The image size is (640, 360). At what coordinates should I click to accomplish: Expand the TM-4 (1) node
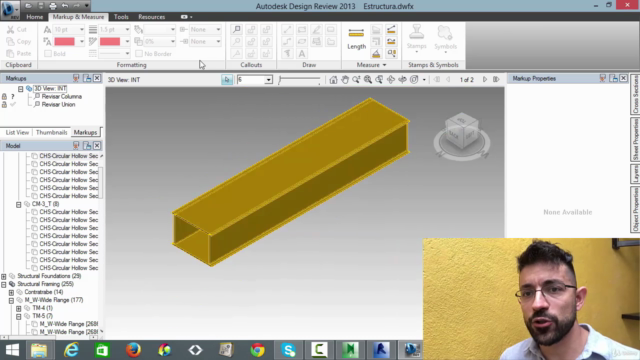click(x=18, y=308)
